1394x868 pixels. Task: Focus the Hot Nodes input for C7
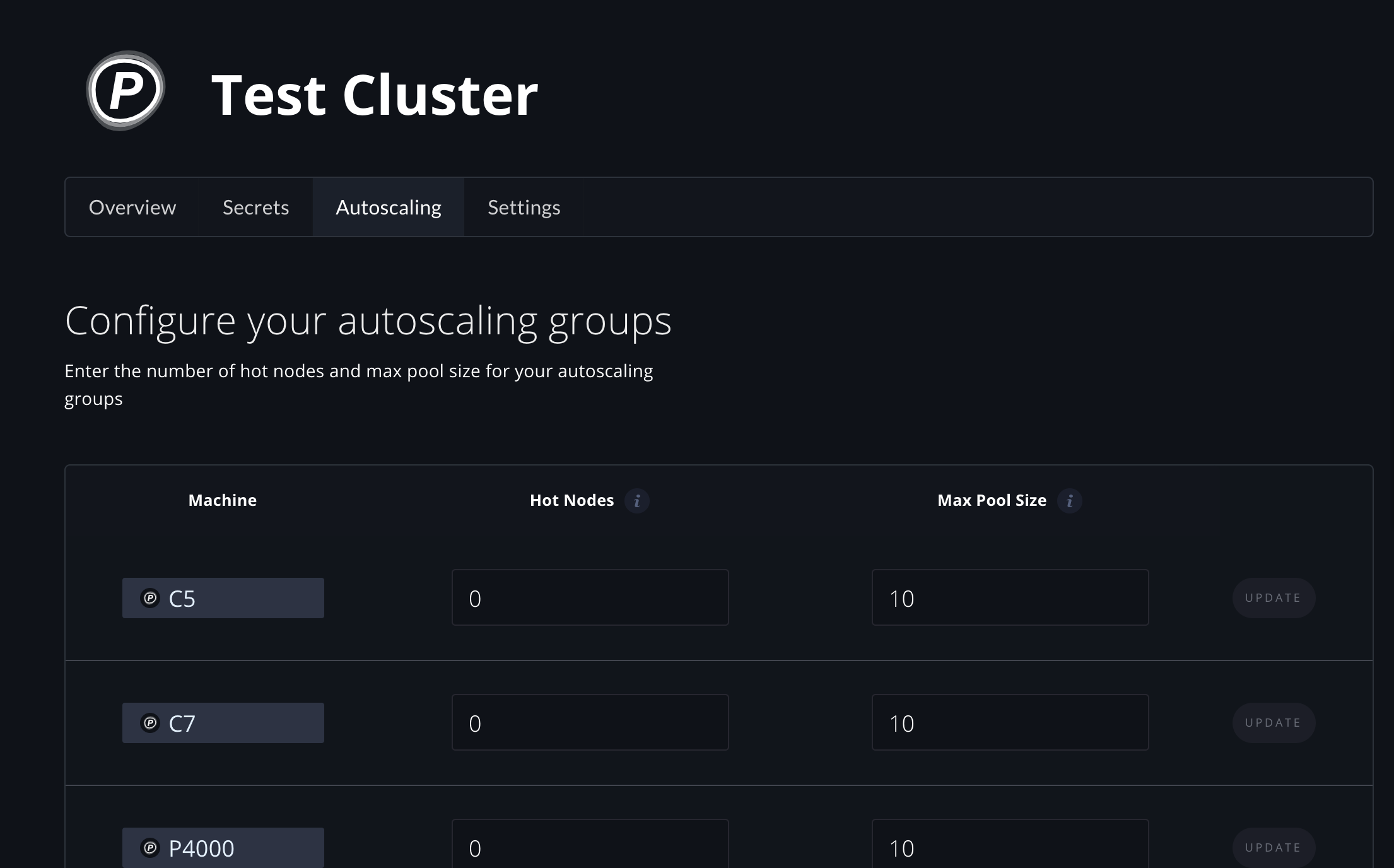pyautogui.click(x=590, y=722)
